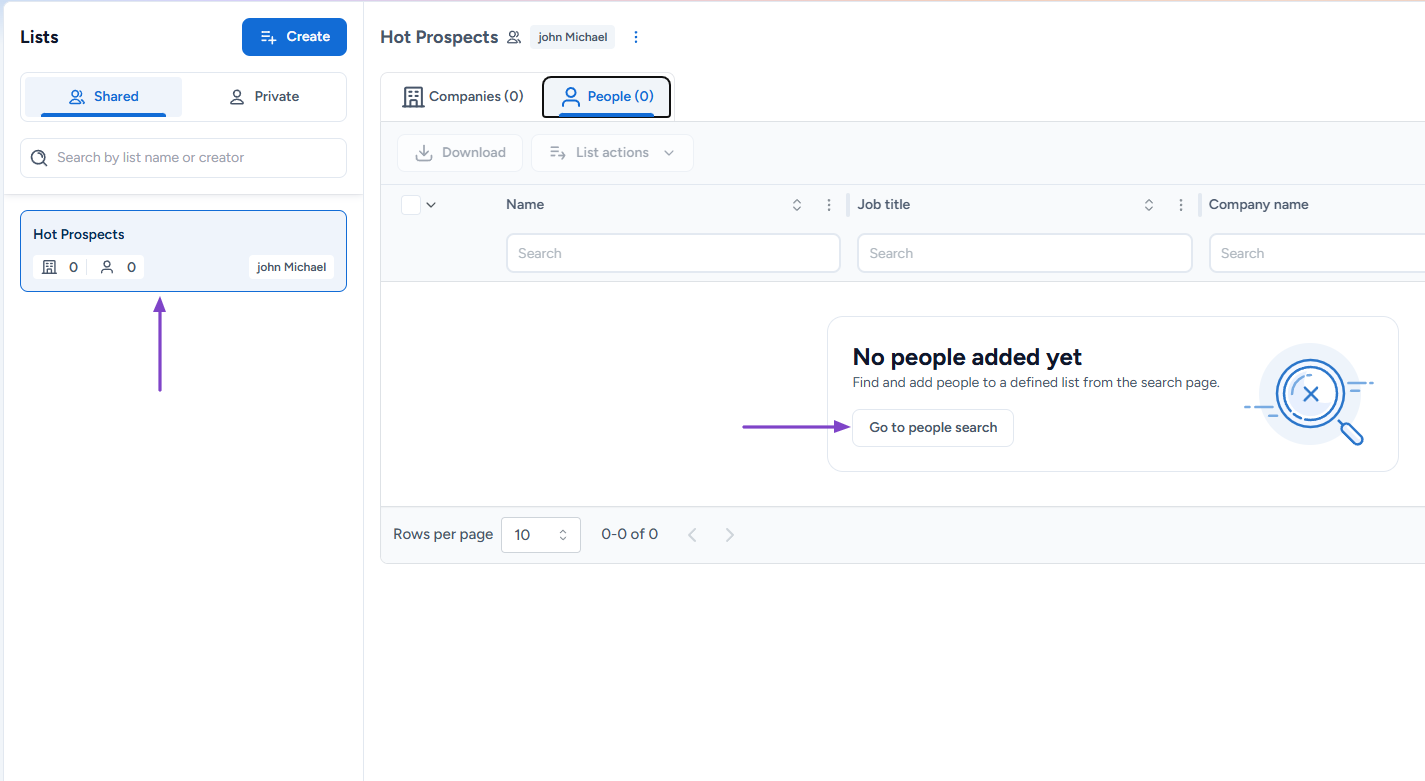Screen dimensions: 1425x781
Task: Click the Lists heading
Action: 40,37
